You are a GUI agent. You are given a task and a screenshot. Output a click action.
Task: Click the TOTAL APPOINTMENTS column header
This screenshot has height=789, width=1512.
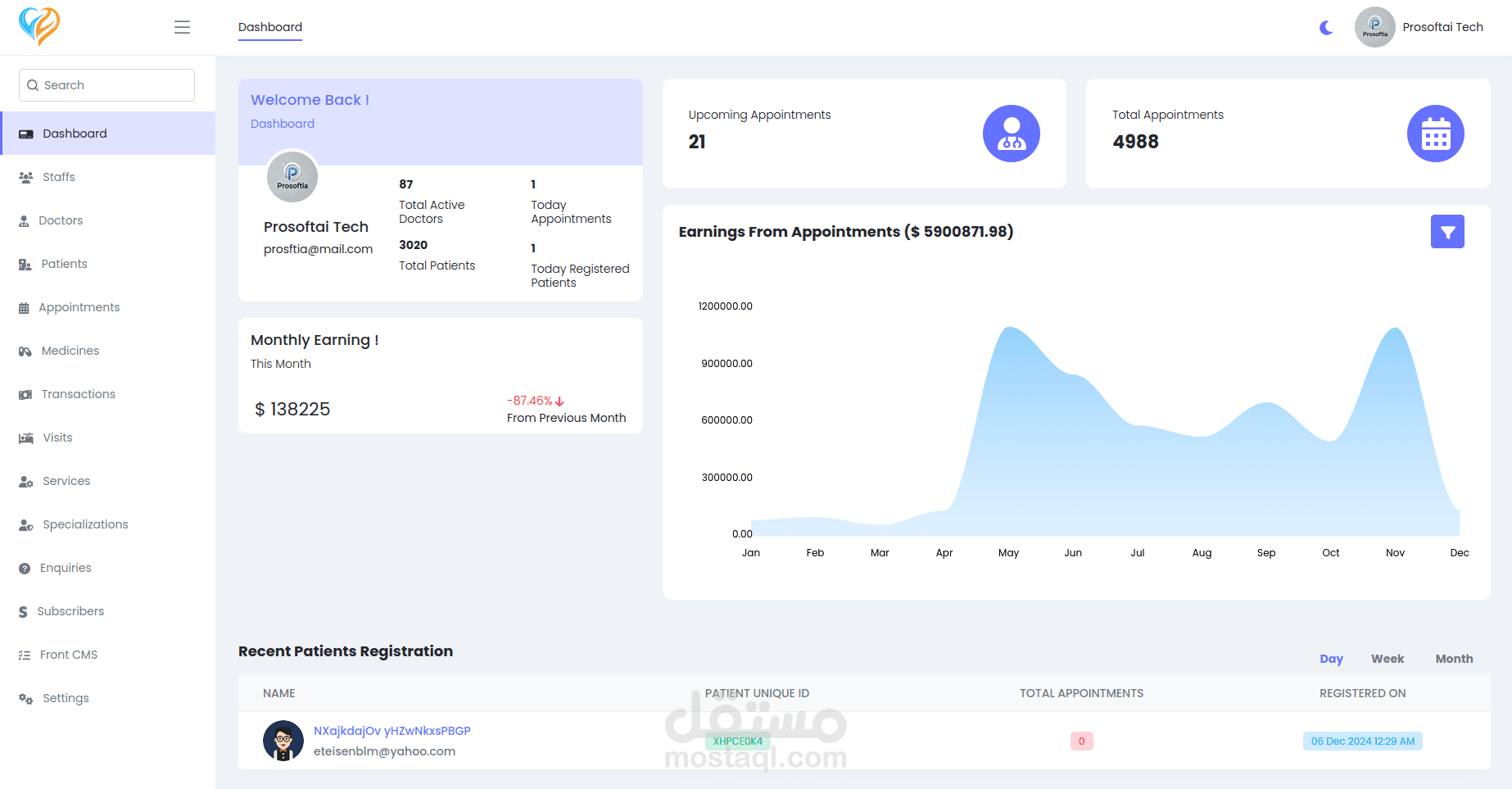1081,693
